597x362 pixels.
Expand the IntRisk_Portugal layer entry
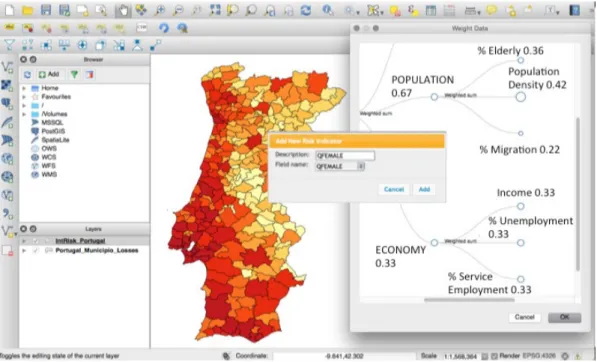(24, 241)
